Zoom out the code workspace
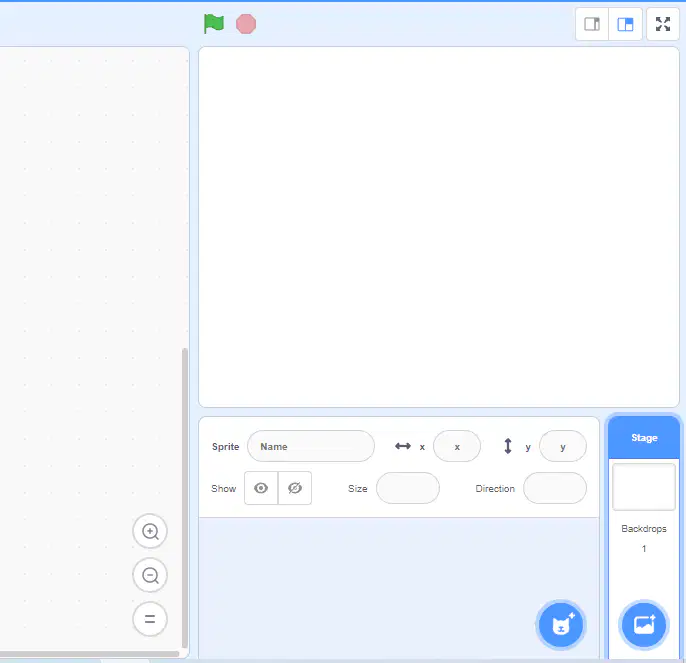Screen dimensions: 686x663 click(150, 575)
